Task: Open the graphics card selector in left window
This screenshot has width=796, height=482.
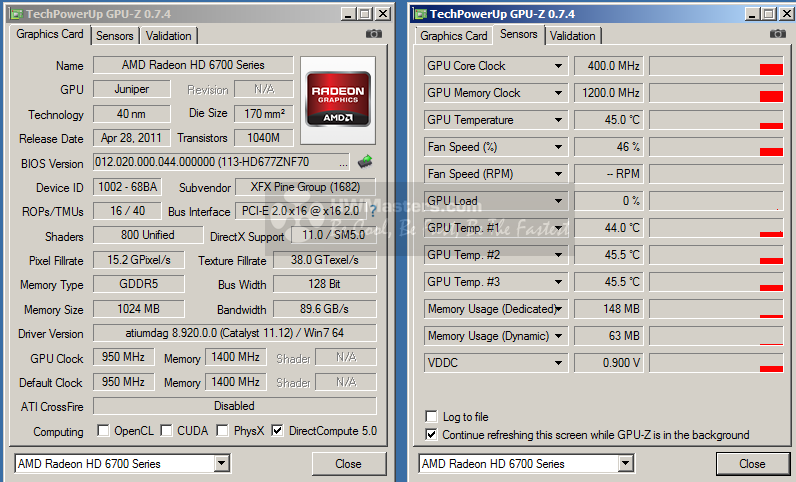Action: [221, 464]
